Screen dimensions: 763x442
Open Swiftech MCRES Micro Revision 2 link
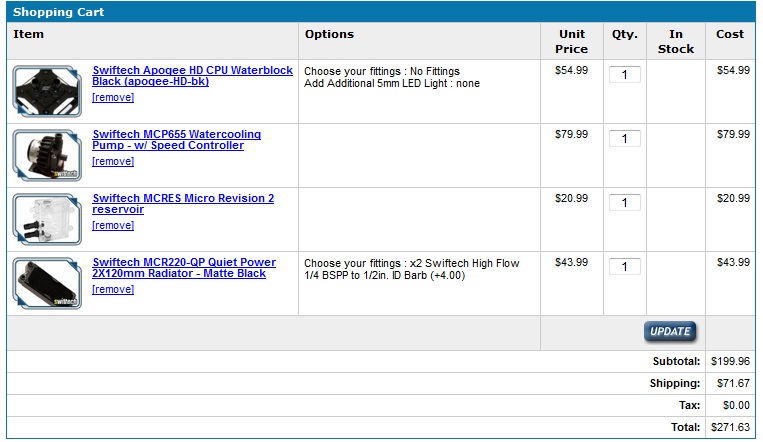pos(183,204)
